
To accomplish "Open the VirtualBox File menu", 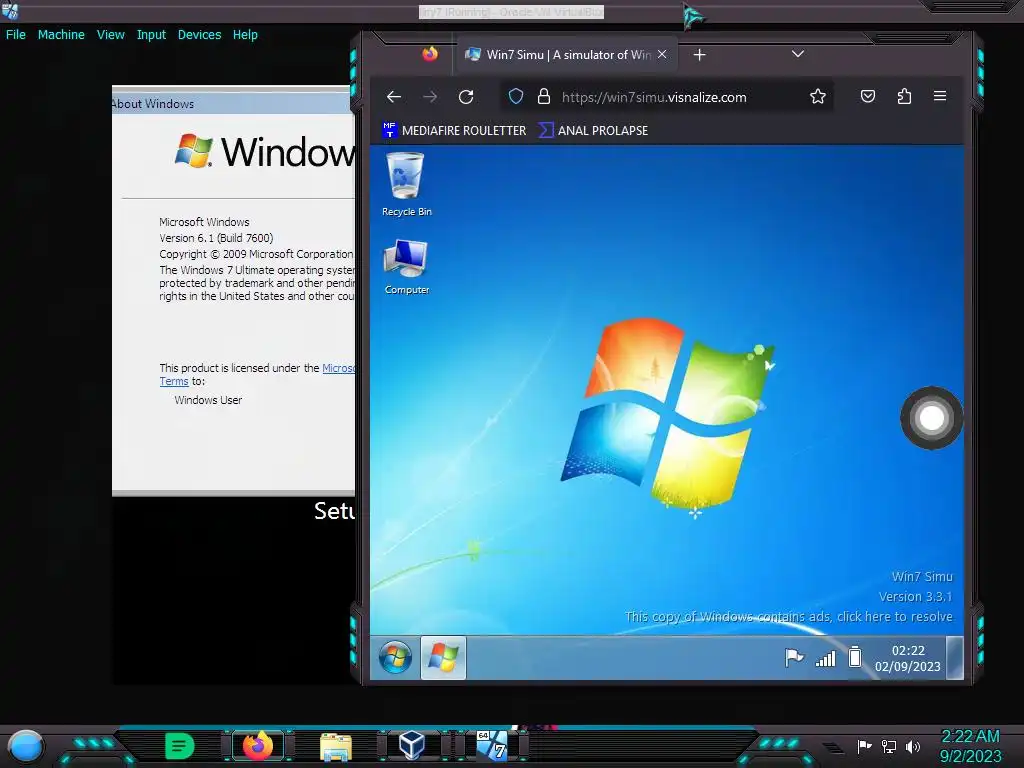I will pos(16,35).
